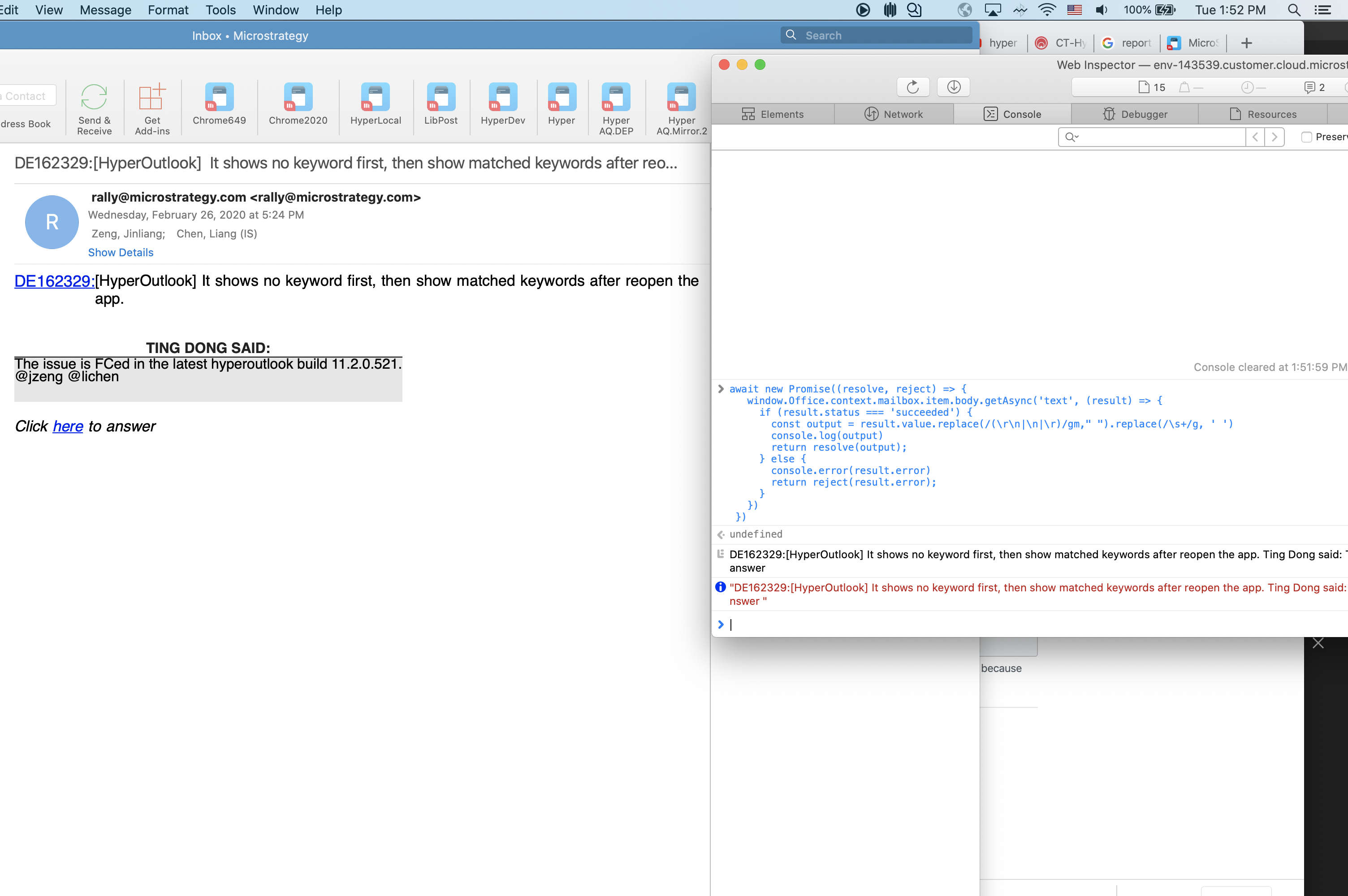Click the Wi-Fi status icon
Screen dimensions: 1348x896
click(x=1047, y=10)
